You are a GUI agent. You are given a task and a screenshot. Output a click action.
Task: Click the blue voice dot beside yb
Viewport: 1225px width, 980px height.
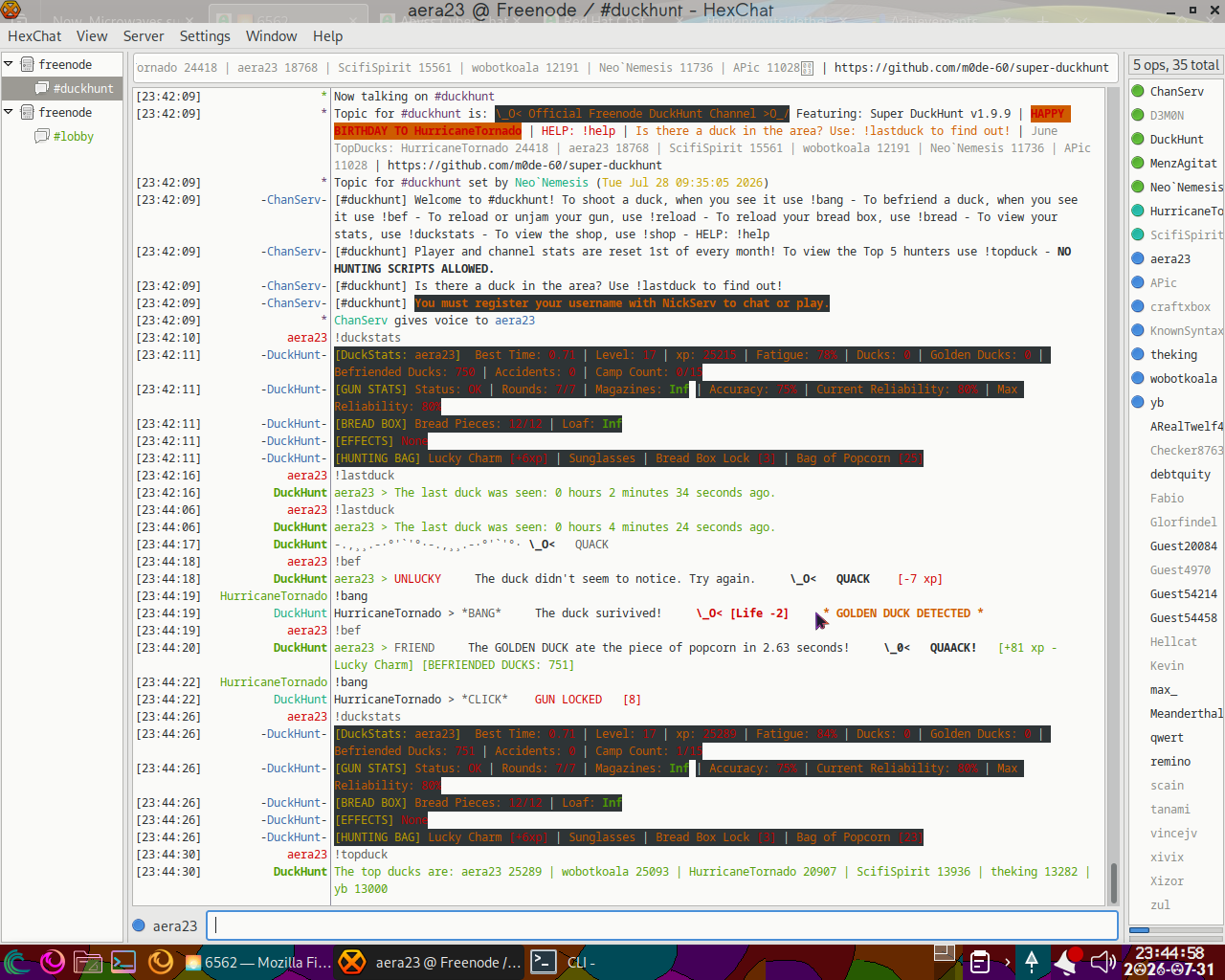pyautogui.click(x=1138, y=402)
